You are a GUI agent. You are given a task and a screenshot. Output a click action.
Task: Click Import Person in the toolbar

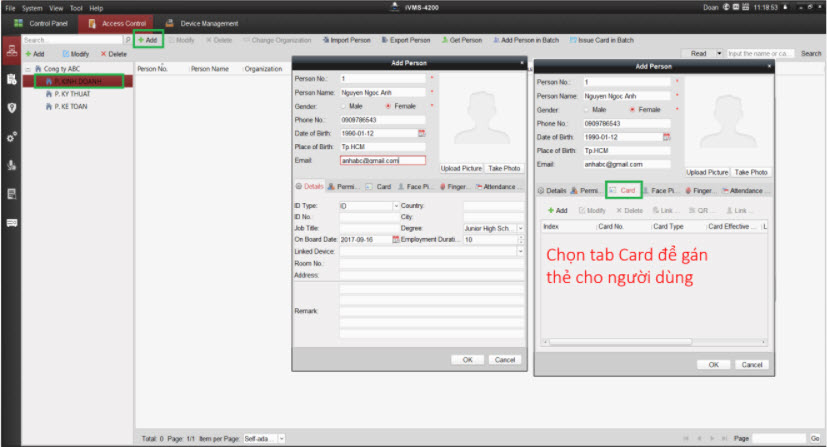tap(346, 40)
